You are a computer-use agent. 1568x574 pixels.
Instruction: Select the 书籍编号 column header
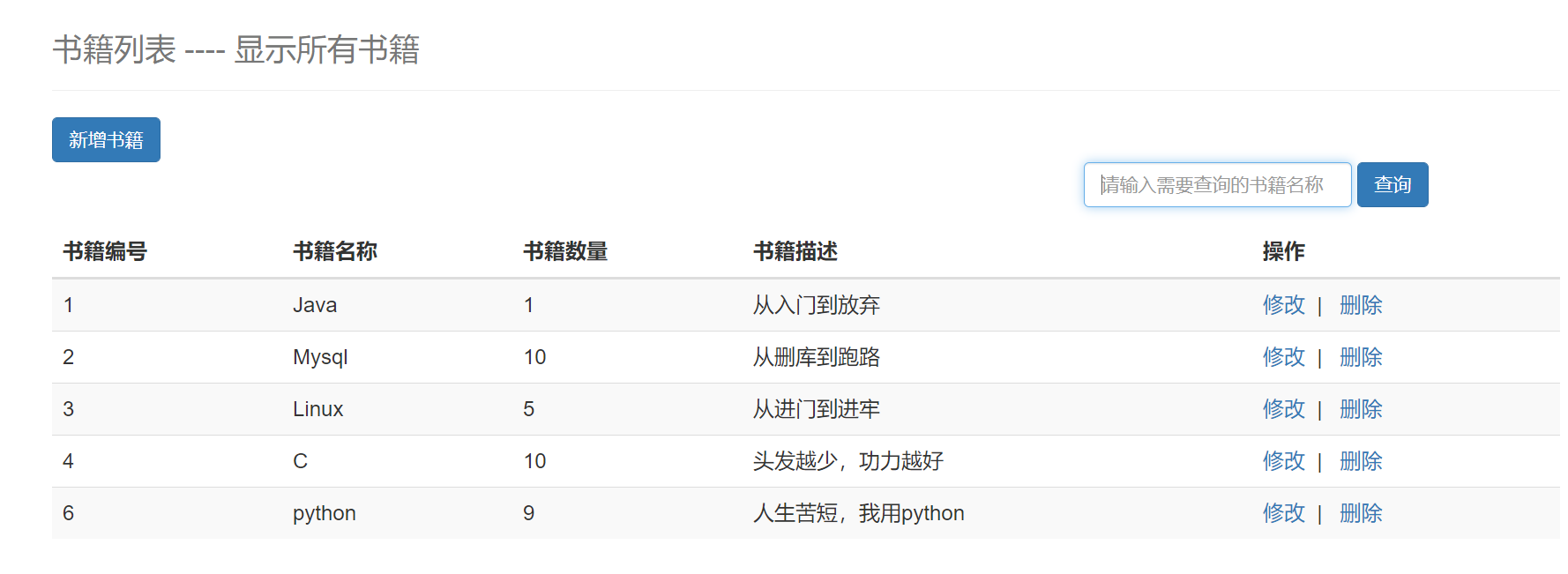click(x=105, y=251)
